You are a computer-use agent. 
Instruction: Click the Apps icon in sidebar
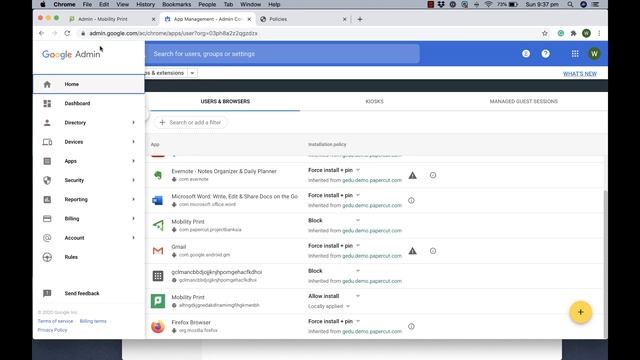click(x=47, y=161)
